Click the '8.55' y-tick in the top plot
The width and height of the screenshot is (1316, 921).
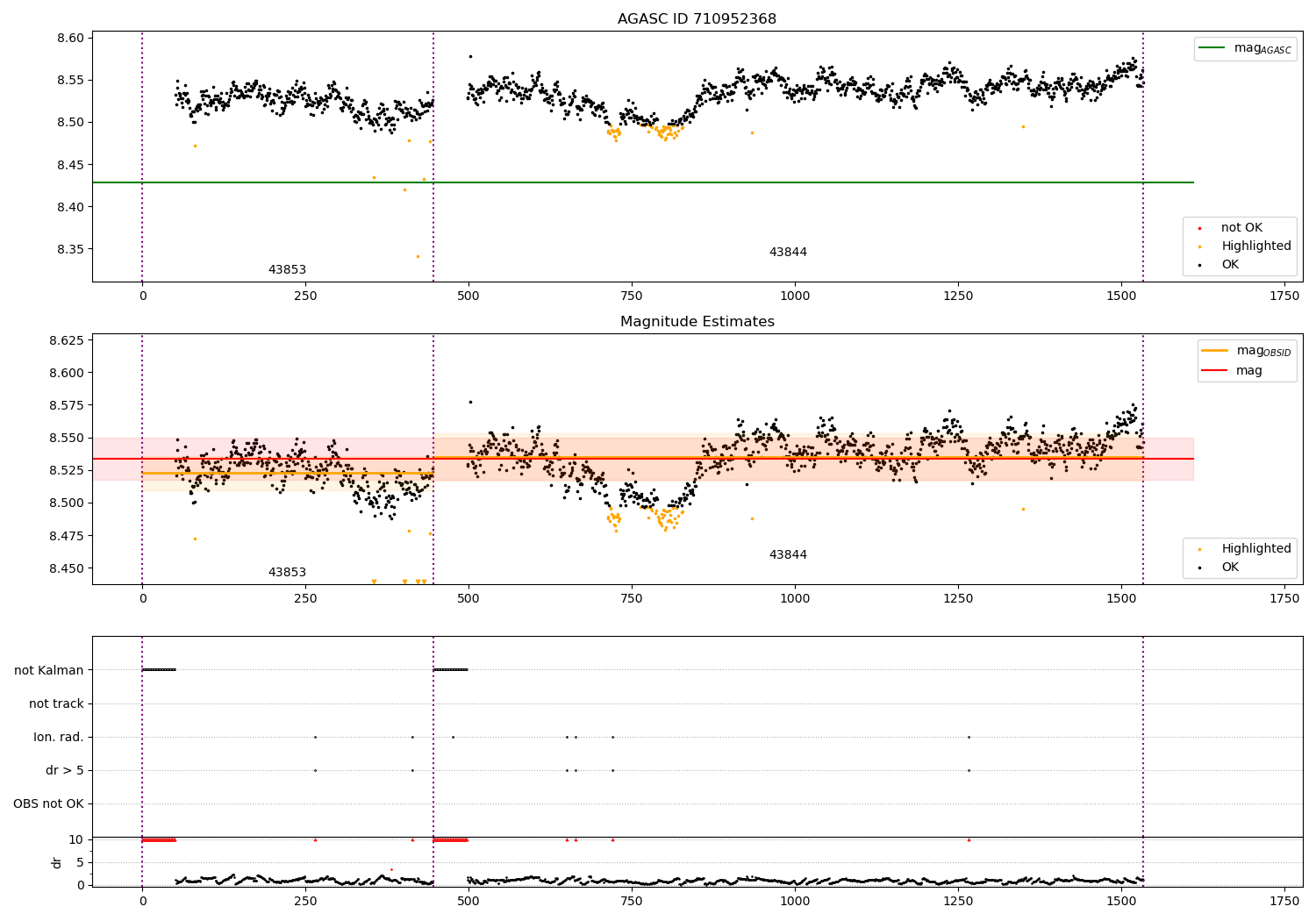tap(71, 81)
